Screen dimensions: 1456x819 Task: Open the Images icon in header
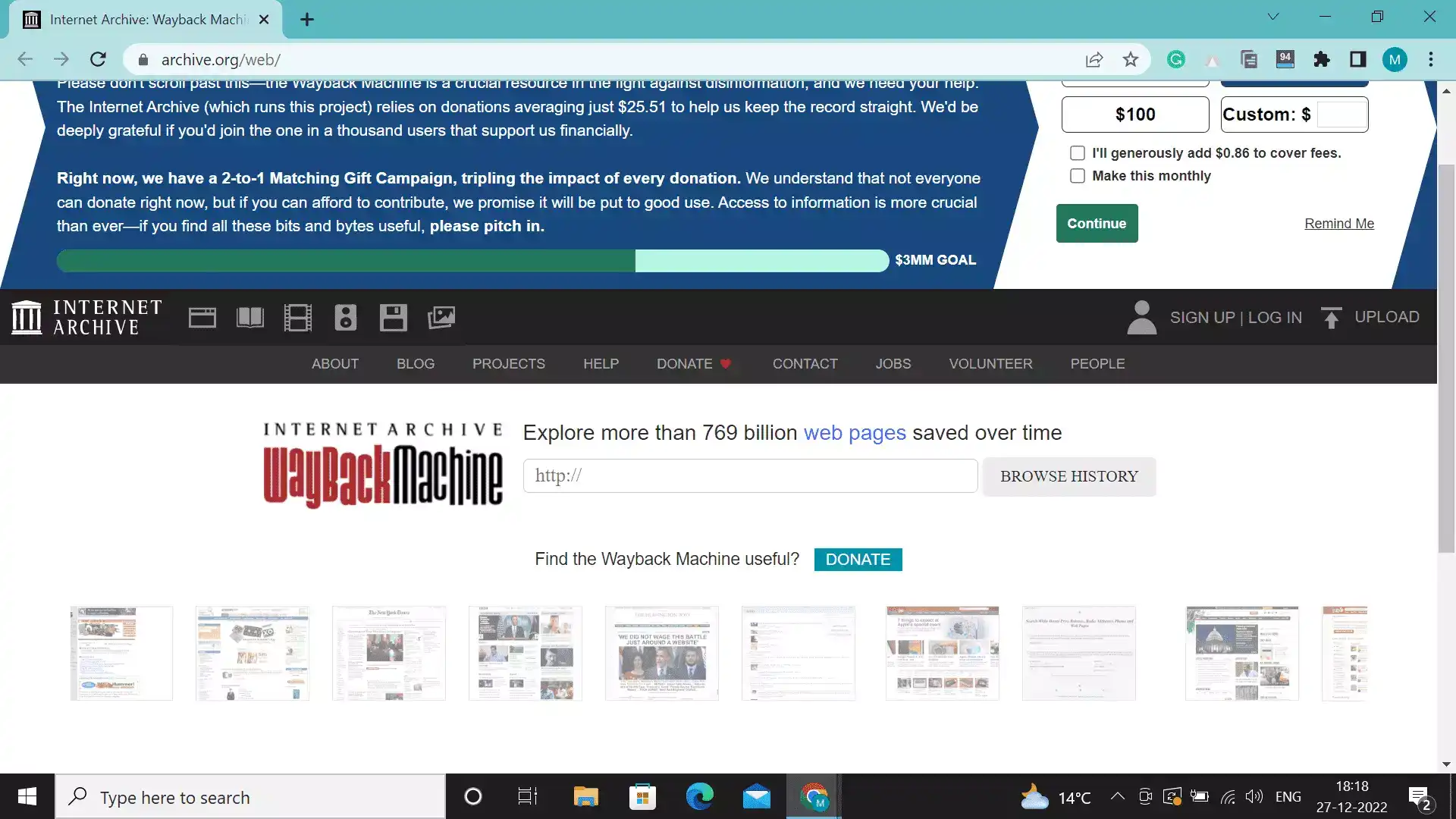click(x=441, y=318)
